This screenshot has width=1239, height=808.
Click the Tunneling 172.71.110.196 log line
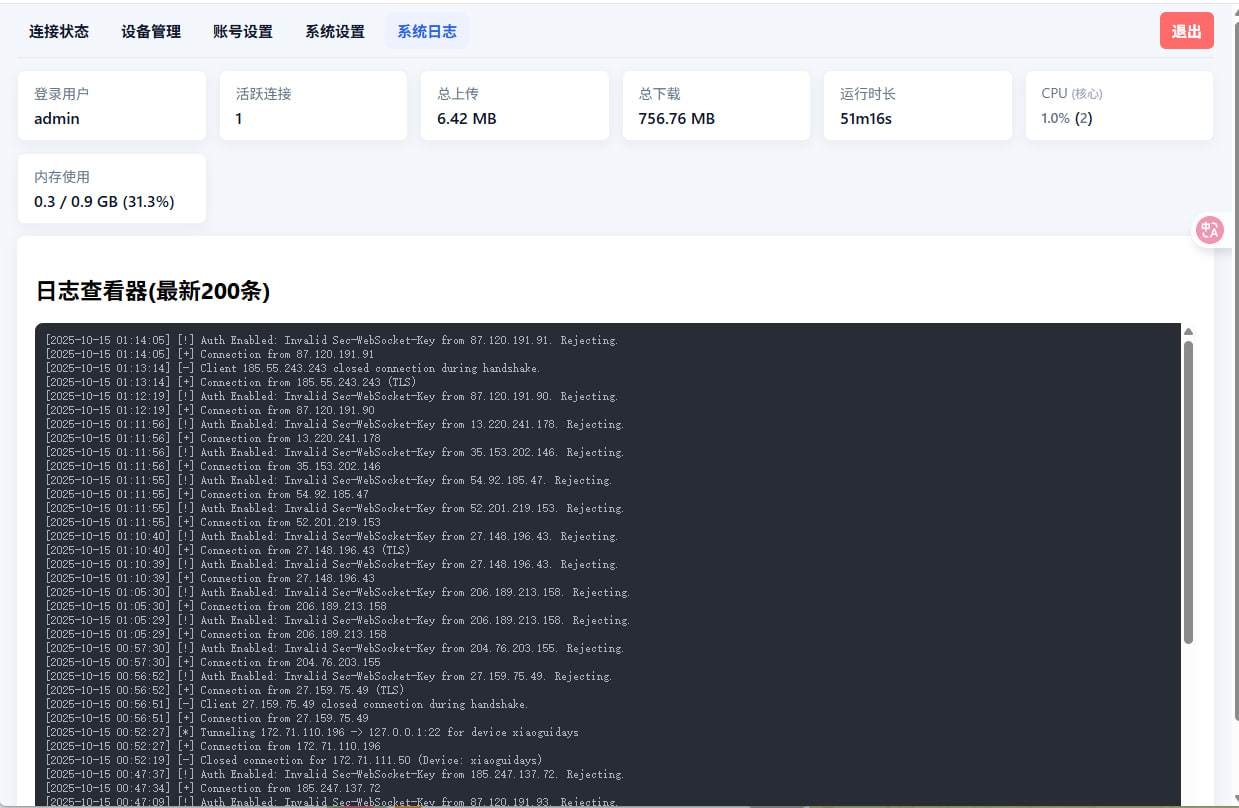(312, 732)
